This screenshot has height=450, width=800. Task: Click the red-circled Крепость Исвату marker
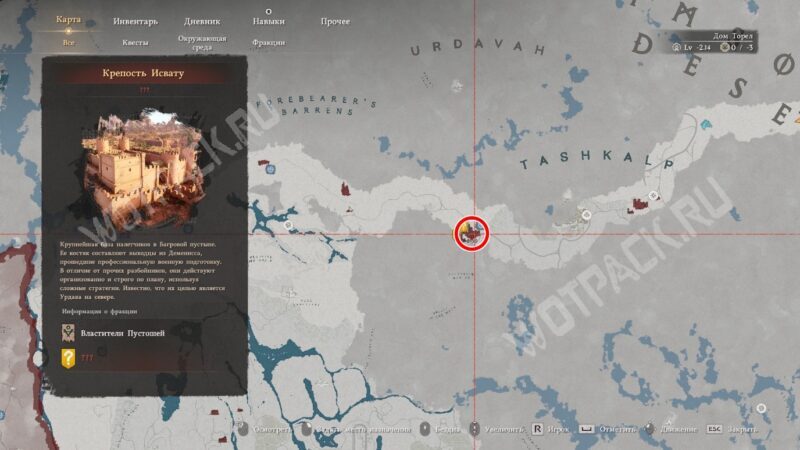[471, 234]
